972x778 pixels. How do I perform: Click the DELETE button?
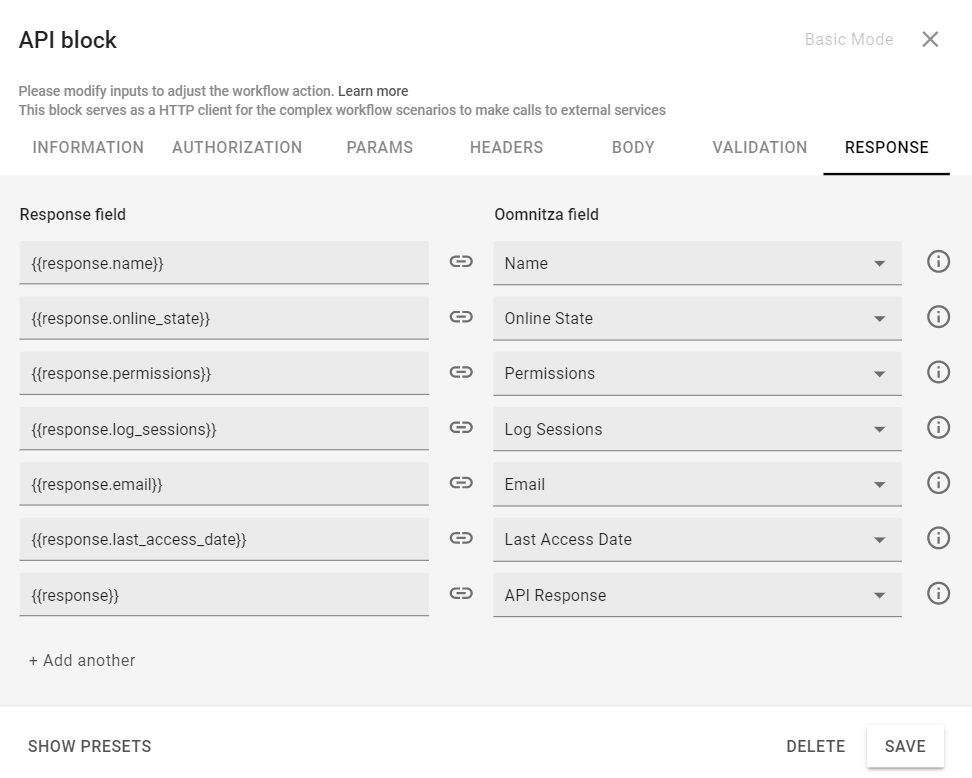coord(815,745)
